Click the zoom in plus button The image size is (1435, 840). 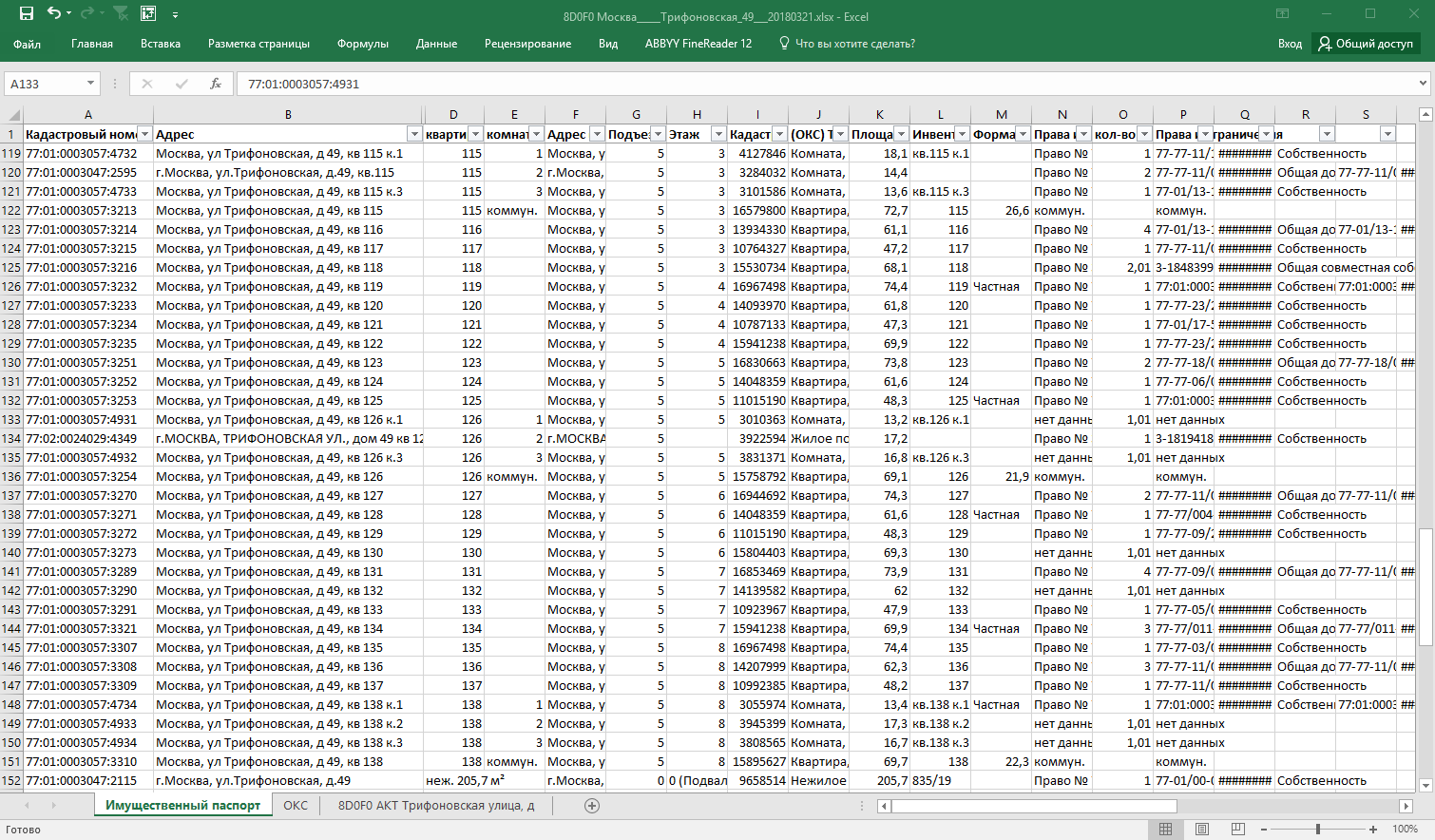click(x=1373, y=830)
